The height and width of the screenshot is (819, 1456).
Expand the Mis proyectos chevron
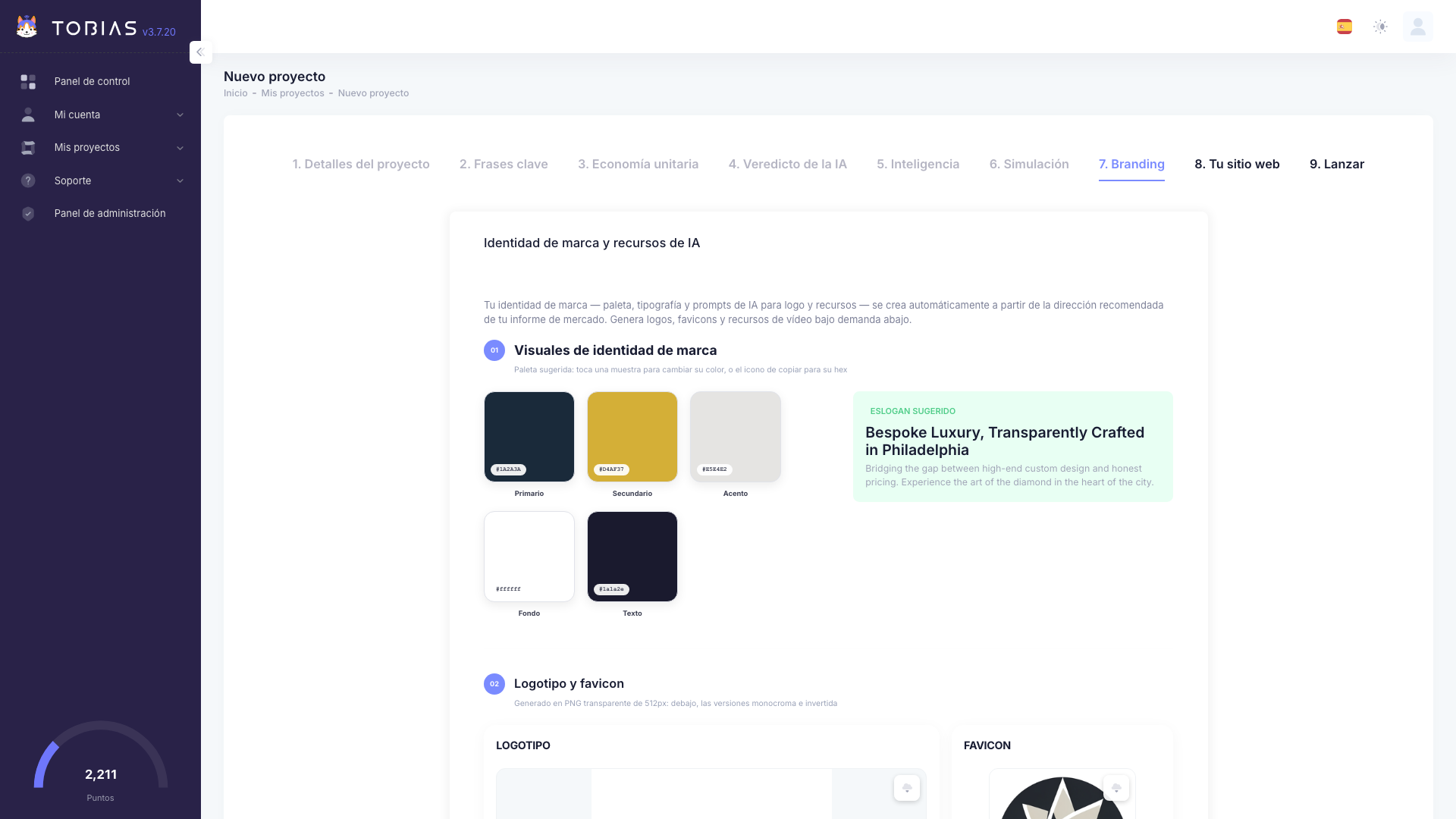coord(180,148)
